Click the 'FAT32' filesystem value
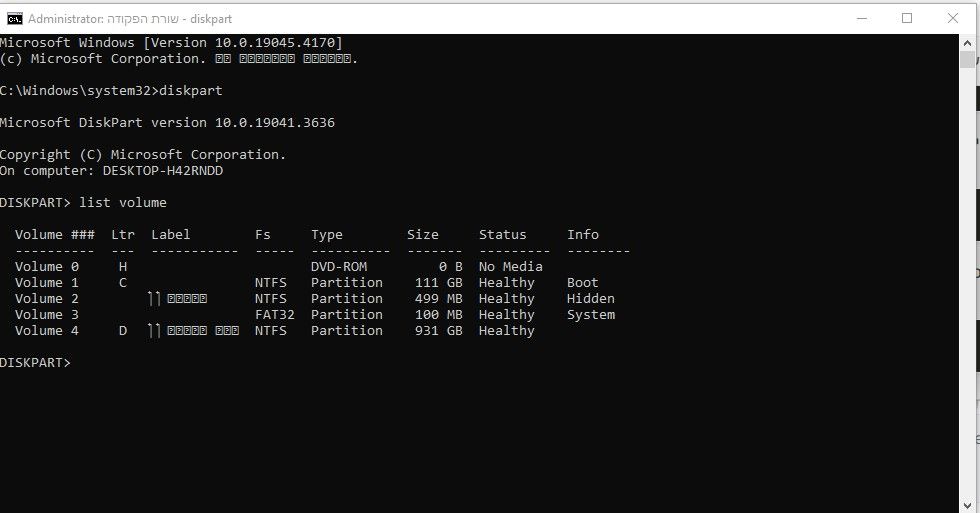Image resolution: width=980 pixels, height=513 pixels. pos(275,314)
